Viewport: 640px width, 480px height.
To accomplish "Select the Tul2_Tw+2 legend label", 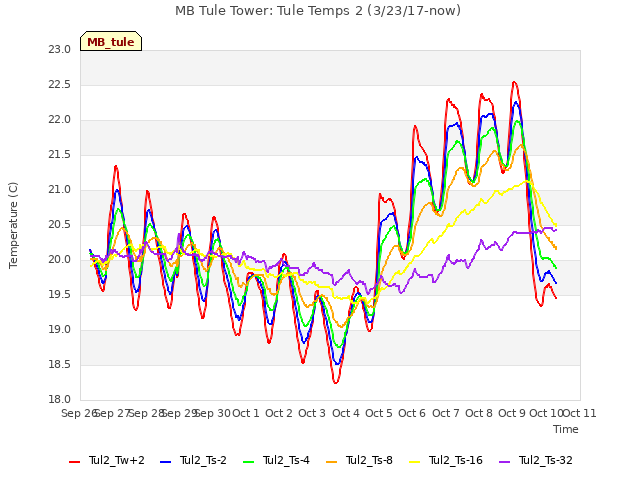I will click(117, 460).
